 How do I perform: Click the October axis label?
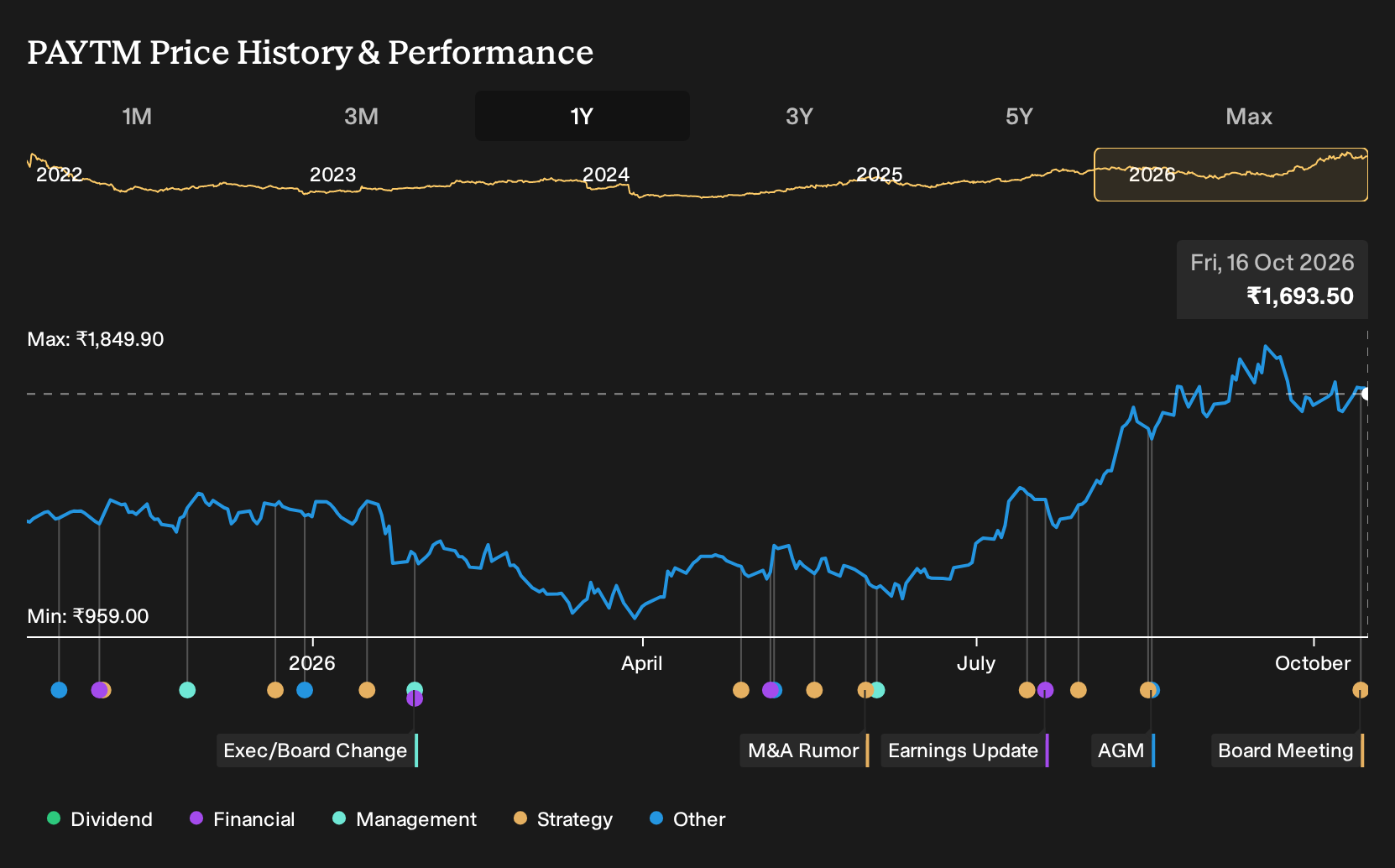1313,663
